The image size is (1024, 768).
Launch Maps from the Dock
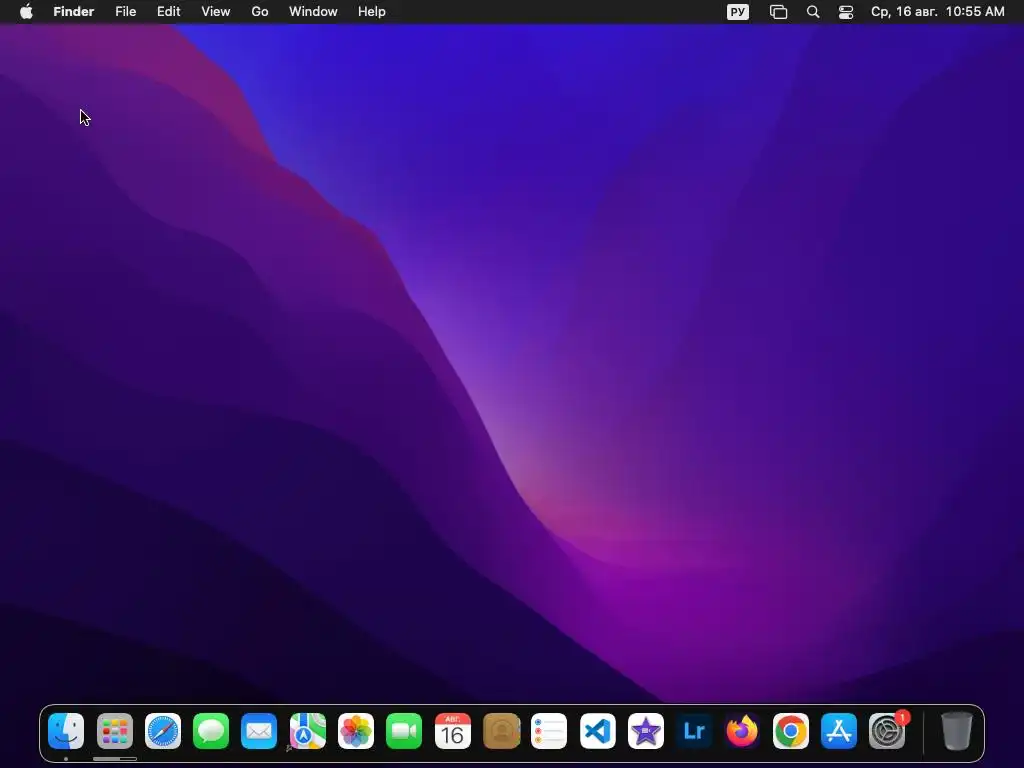[x=308, y=731]
